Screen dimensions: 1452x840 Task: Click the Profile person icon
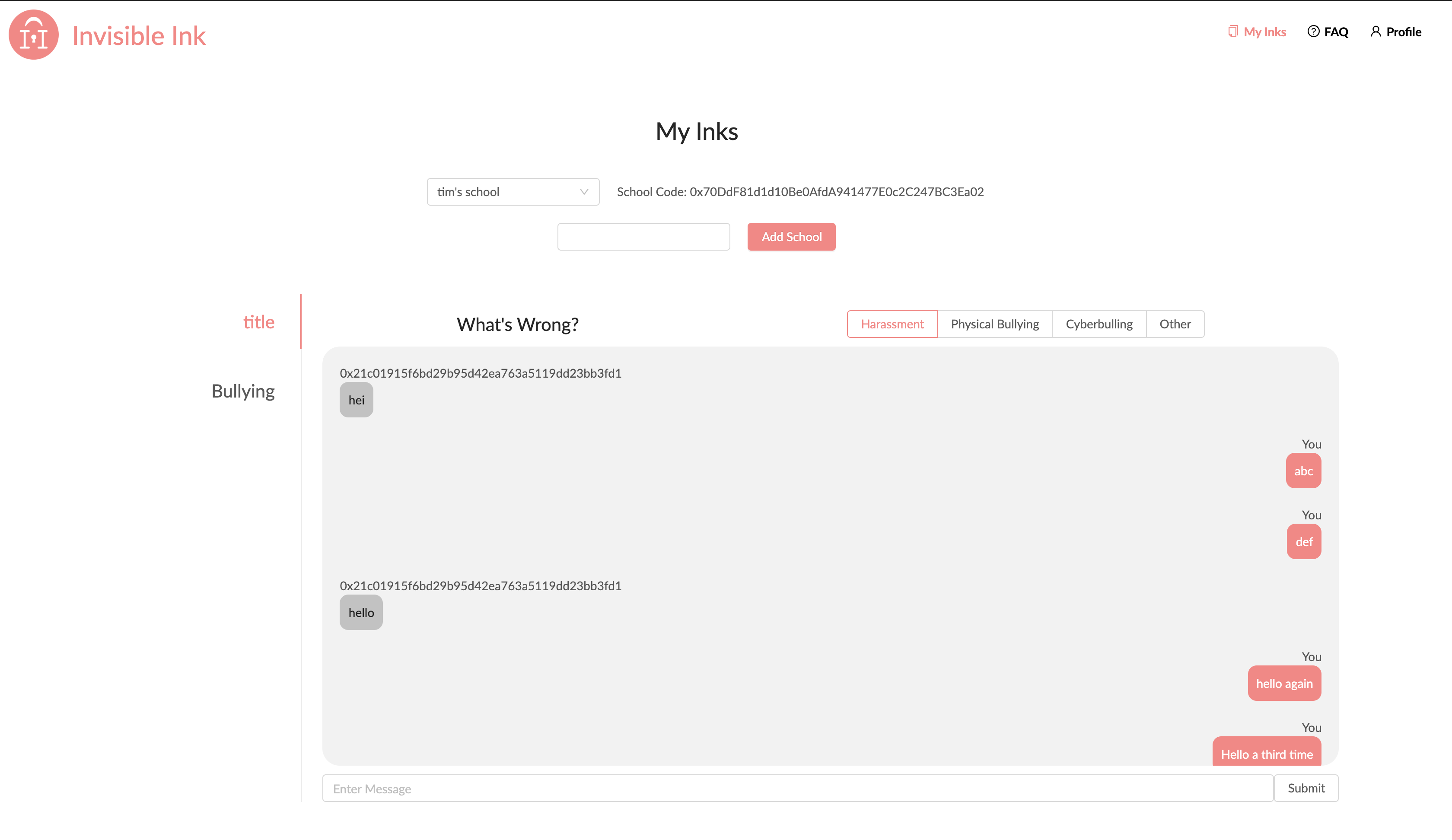point(1376,32)
